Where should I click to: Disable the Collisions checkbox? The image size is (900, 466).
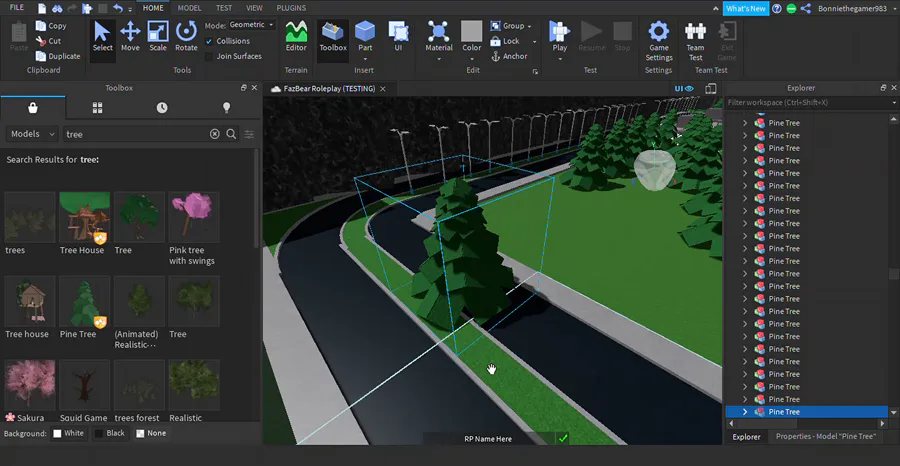pos(209,41)
